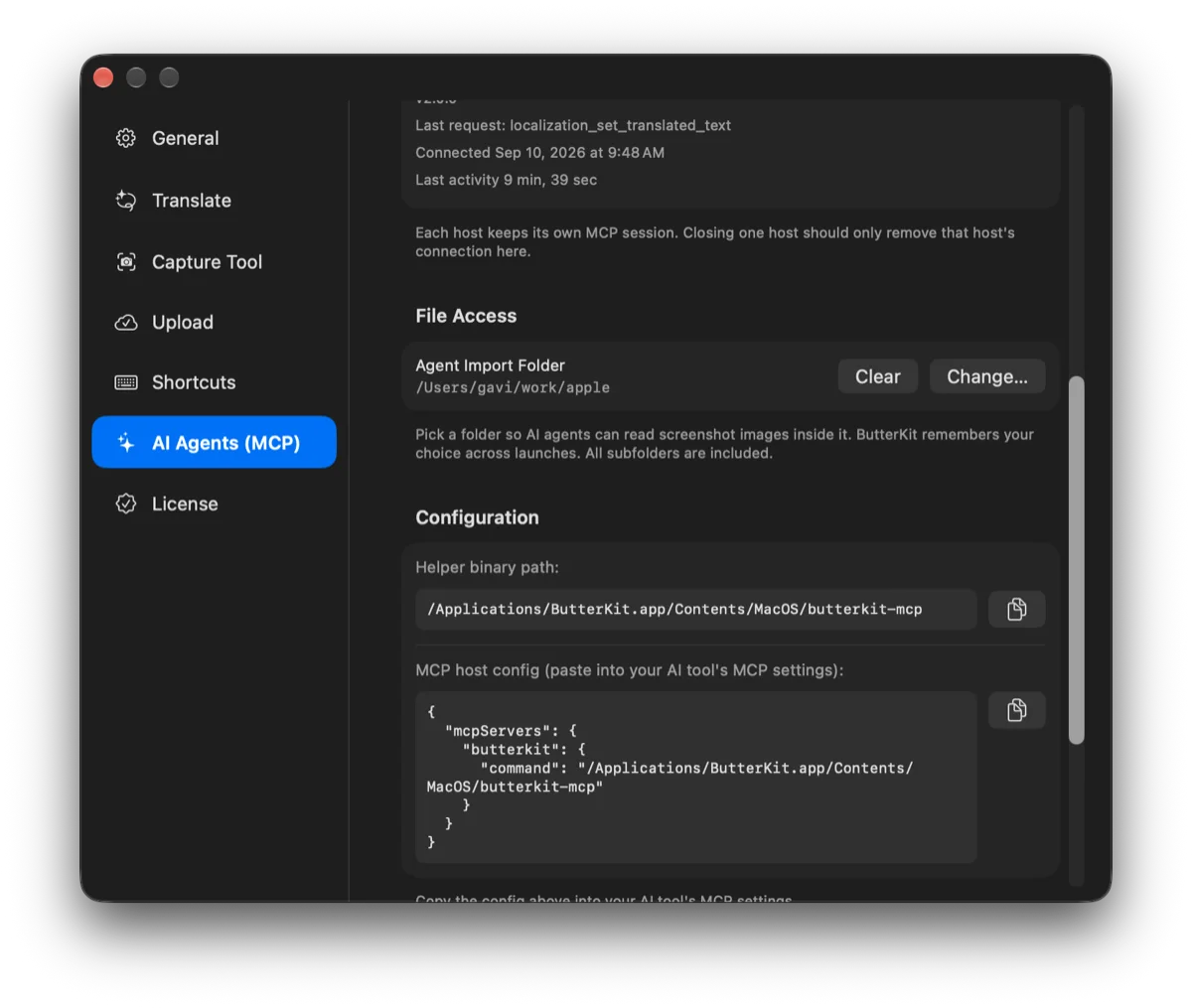Click inside the MCP host config text box

click(695, 777)
